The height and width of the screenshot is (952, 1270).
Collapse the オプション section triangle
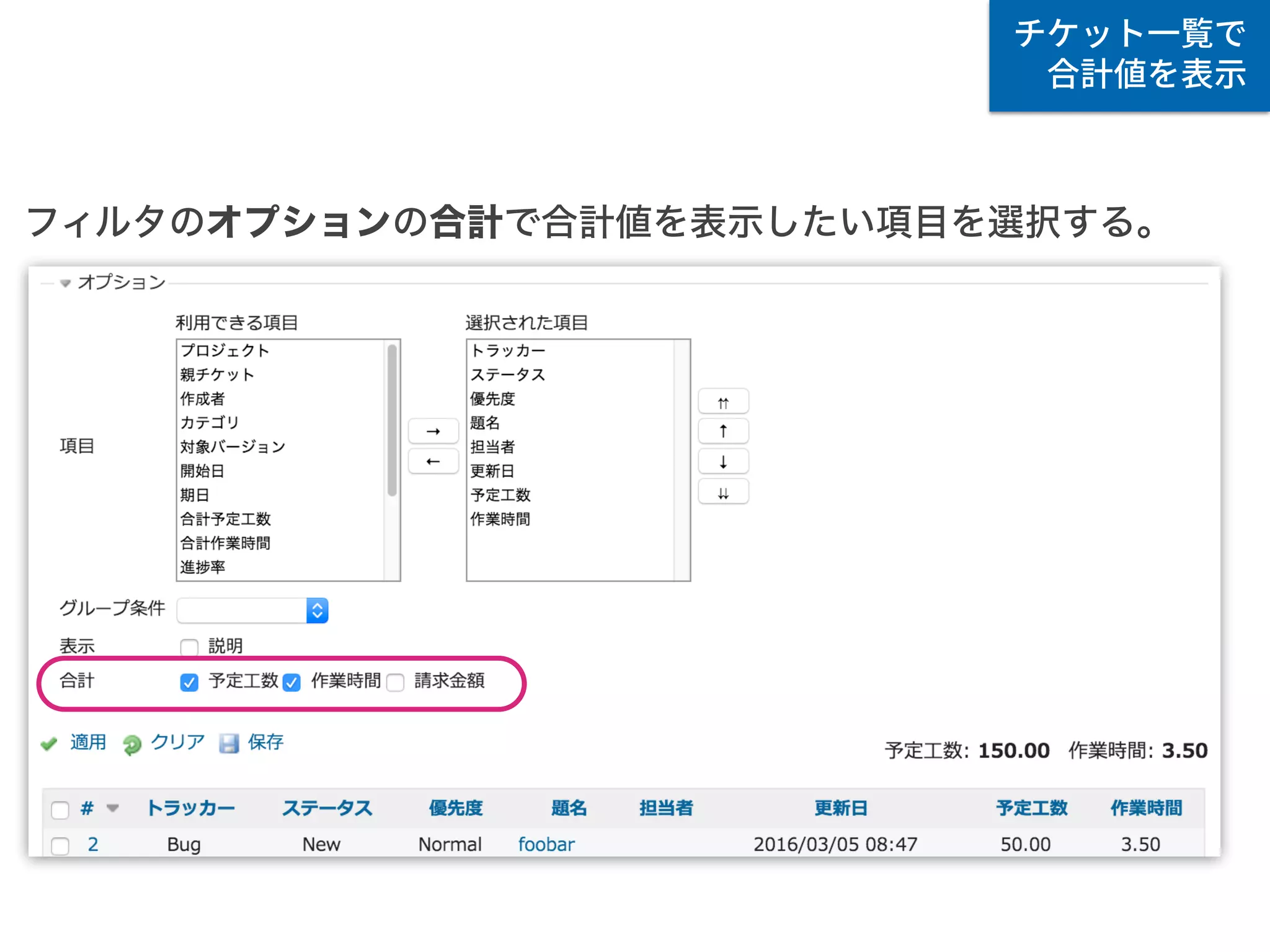pyautogui.click(x=65, y=283)
